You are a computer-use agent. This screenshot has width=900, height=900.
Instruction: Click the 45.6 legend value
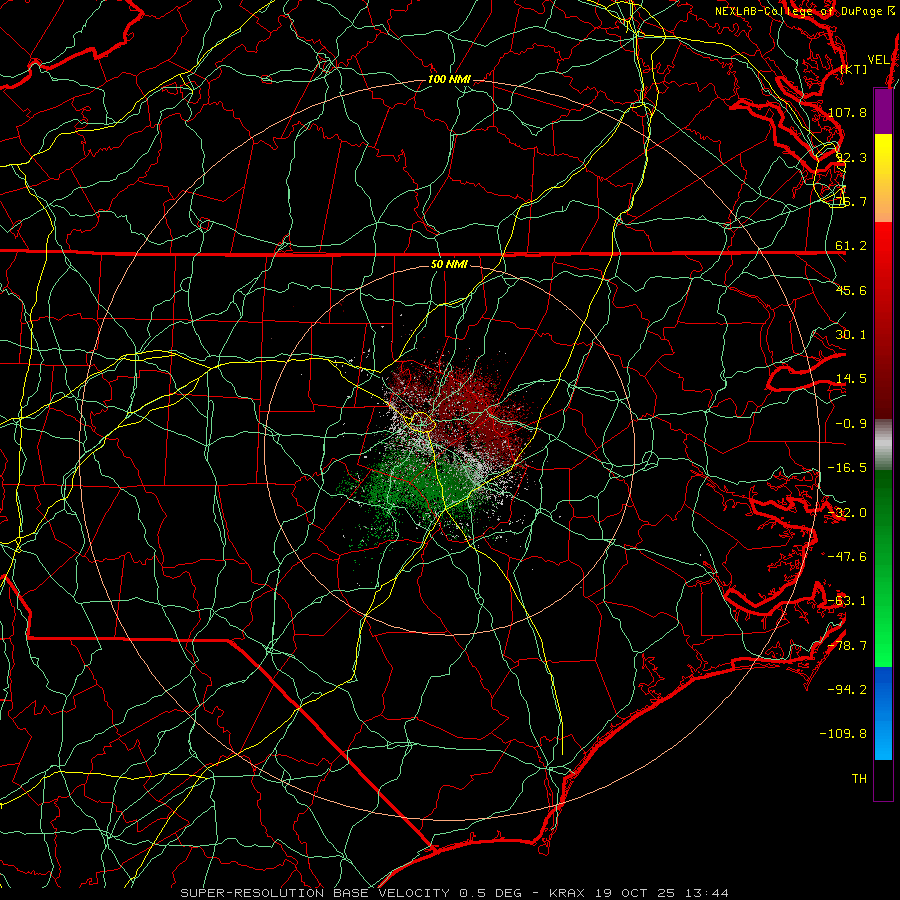(851, 290)
